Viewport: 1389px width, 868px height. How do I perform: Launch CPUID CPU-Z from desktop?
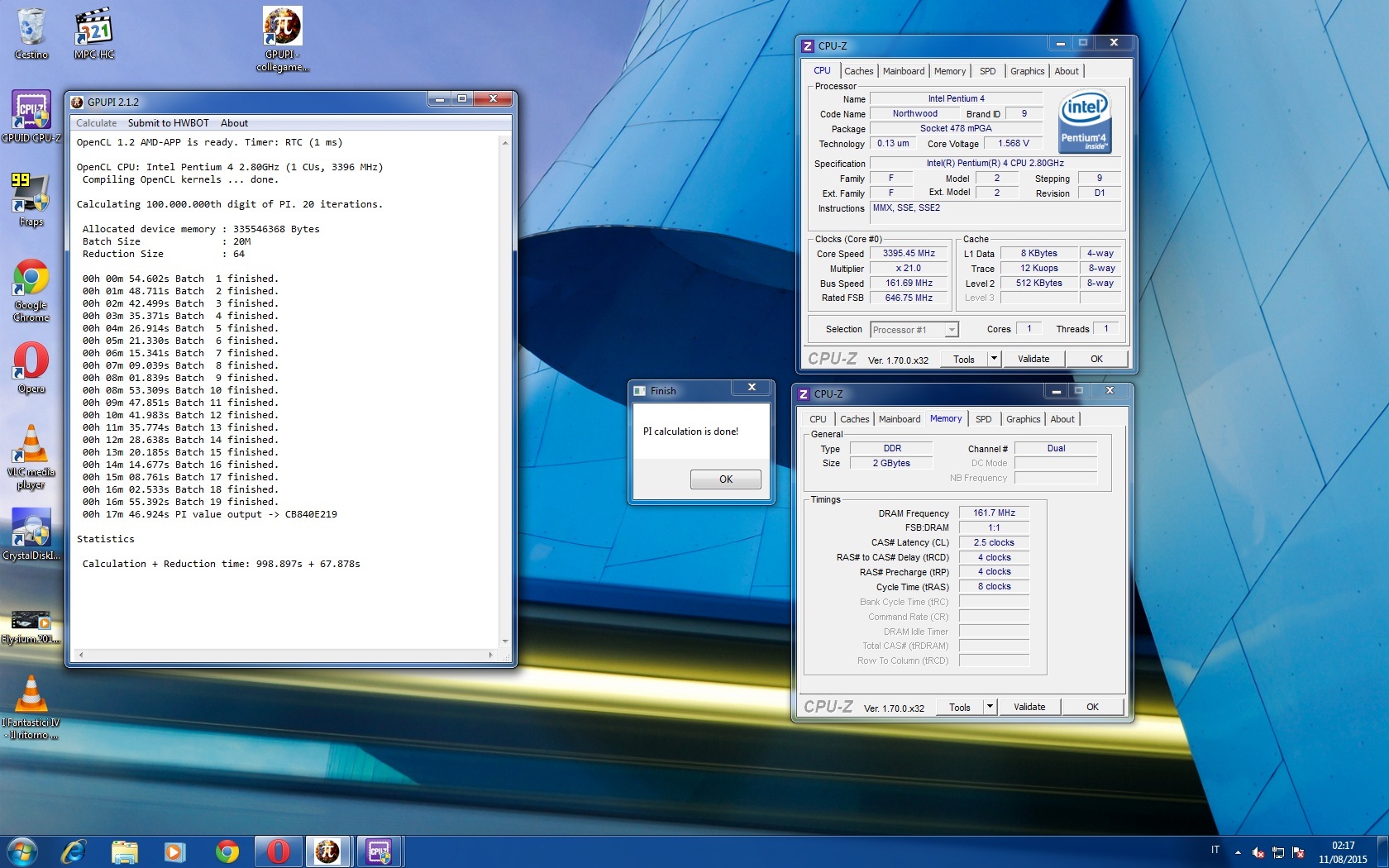(31, 117)
